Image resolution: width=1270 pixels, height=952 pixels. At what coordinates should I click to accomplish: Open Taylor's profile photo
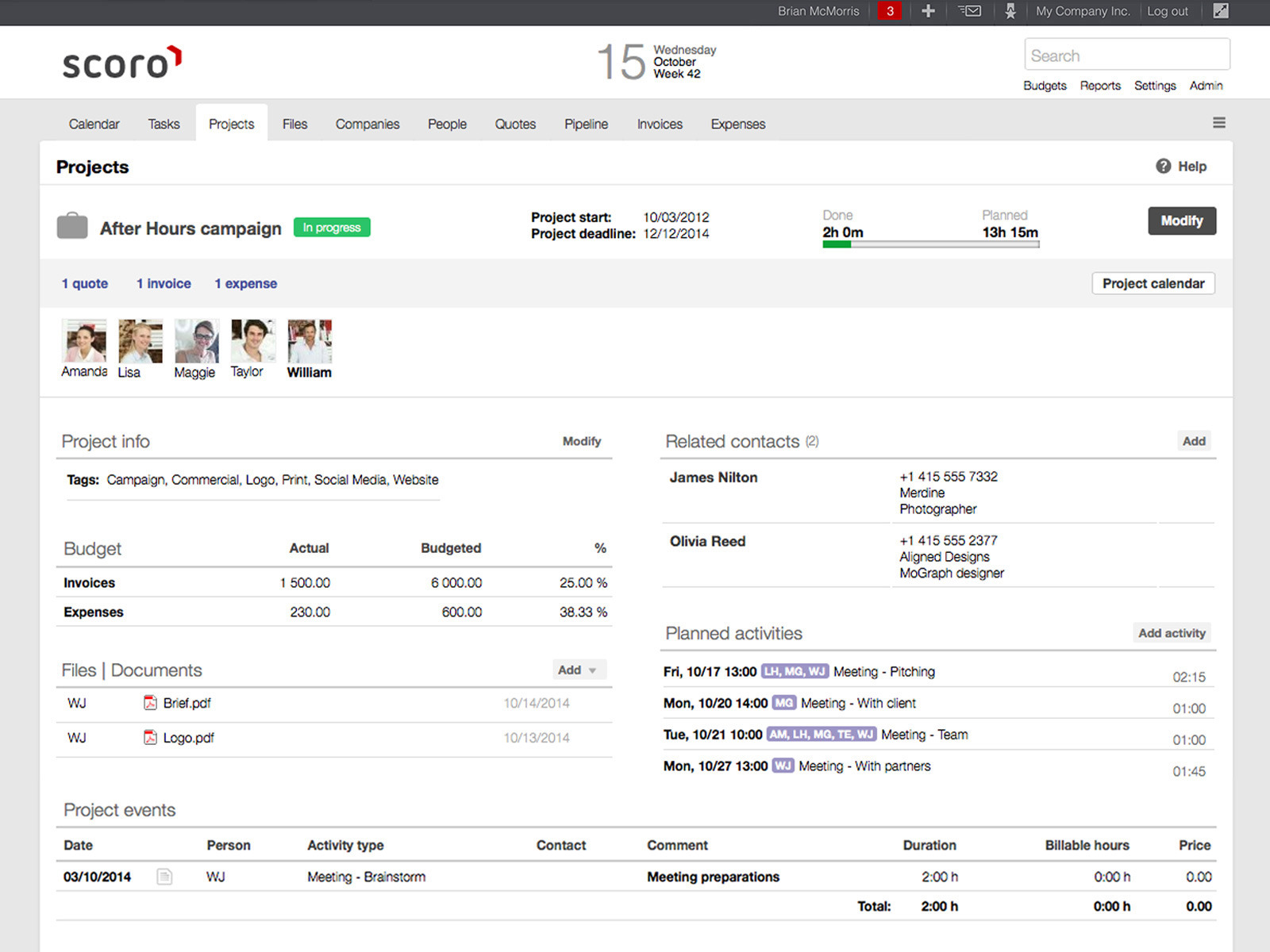coord(253,341)
